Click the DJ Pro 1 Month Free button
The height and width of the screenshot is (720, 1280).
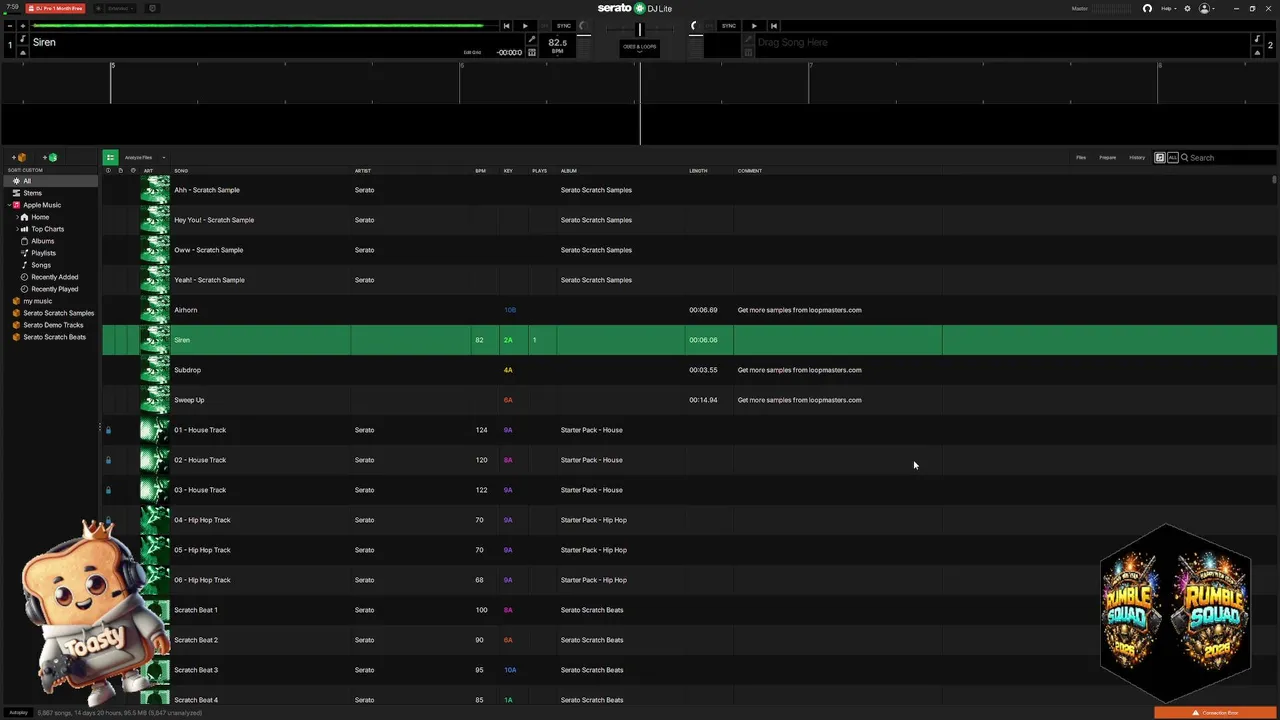[x=57, y=8]
